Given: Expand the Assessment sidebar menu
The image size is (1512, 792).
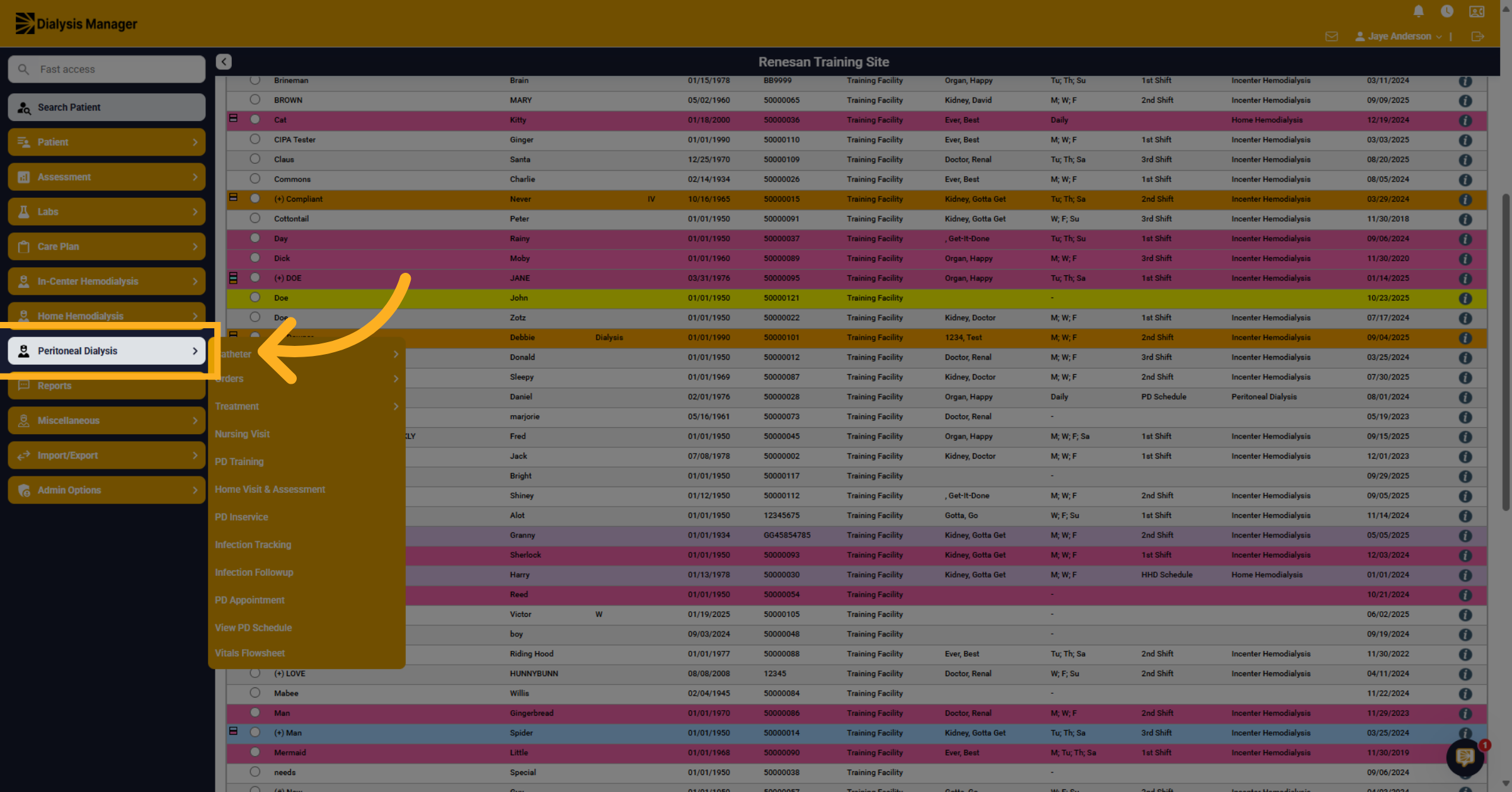Looking at the screenshot, I should click(106, 177).
